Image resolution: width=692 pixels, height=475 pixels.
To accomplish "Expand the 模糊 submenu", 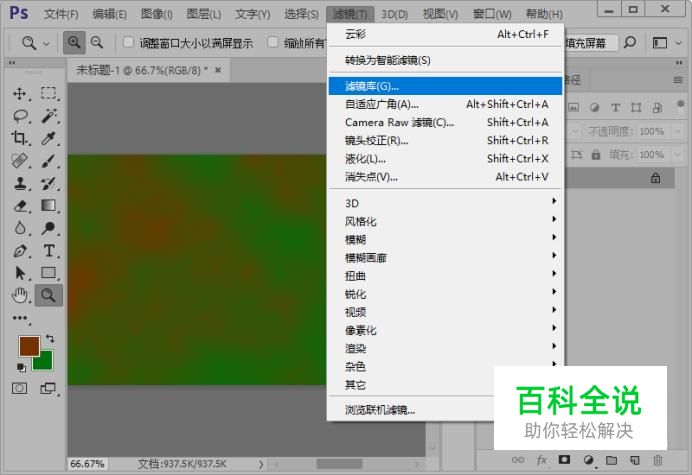I will click(446, 239).
